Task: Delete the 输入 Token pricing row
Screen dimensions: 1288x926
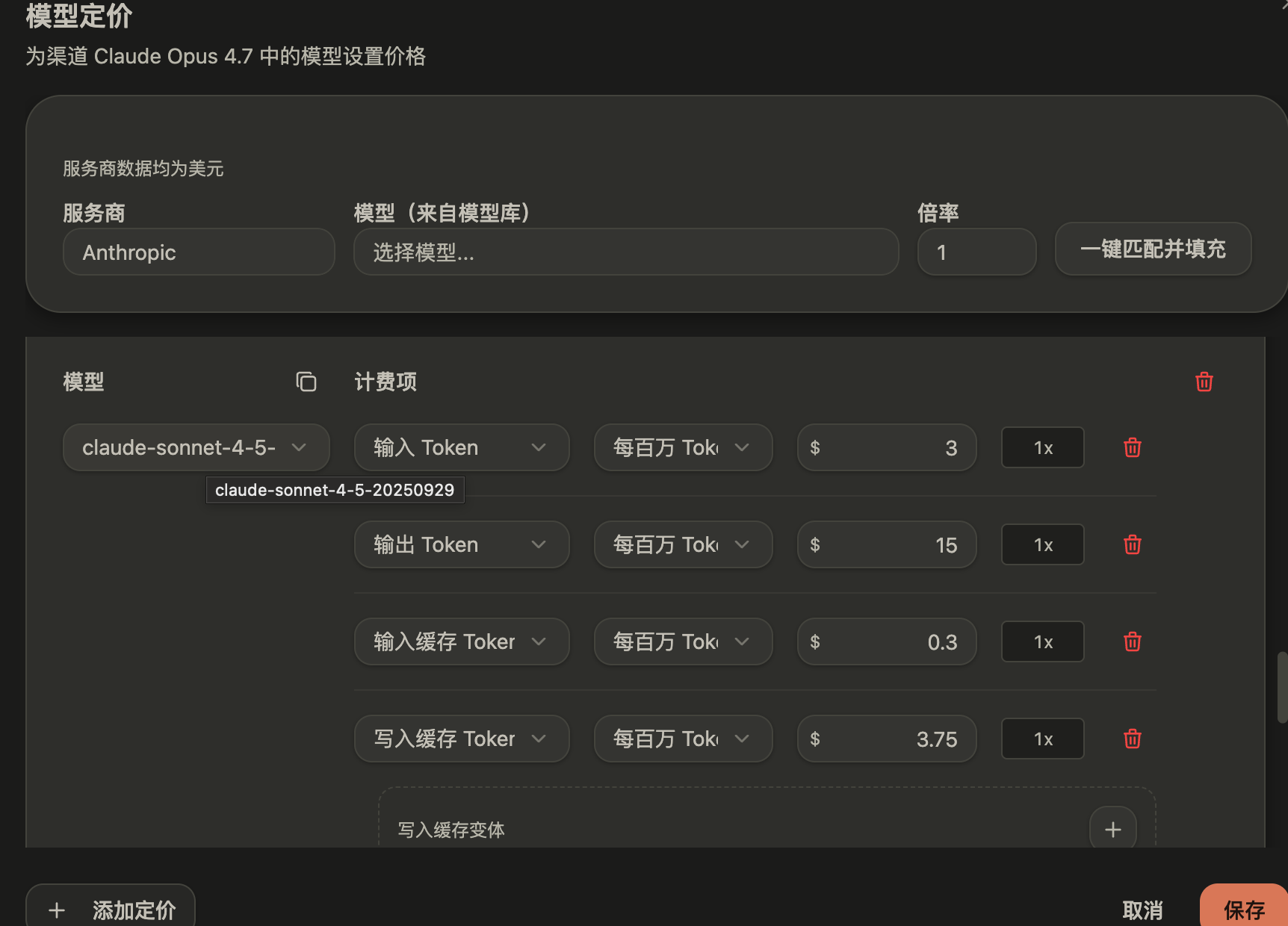Action: point(1132,447)
